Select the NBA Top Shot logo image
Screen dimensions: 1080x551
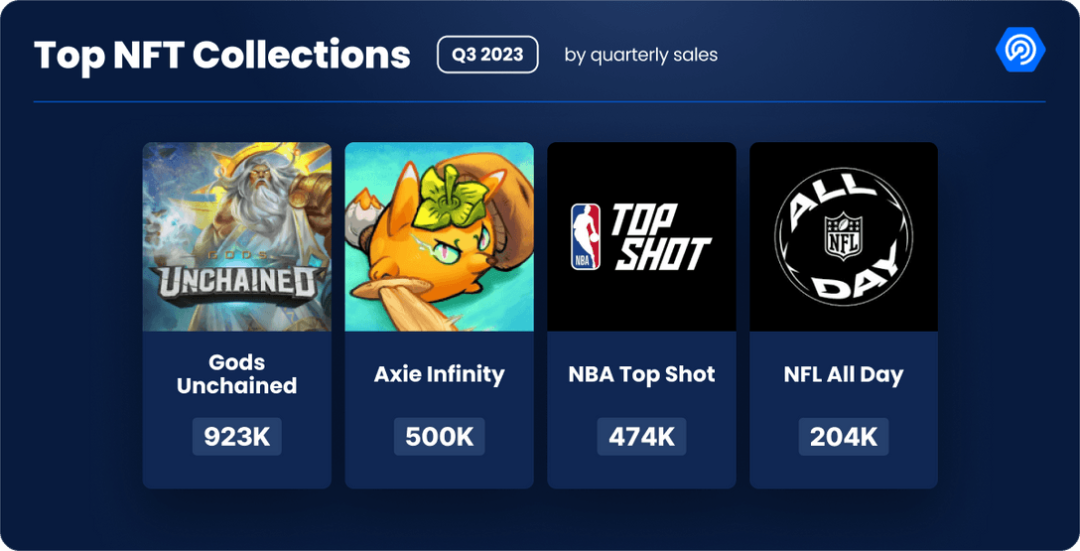(641, 237)
